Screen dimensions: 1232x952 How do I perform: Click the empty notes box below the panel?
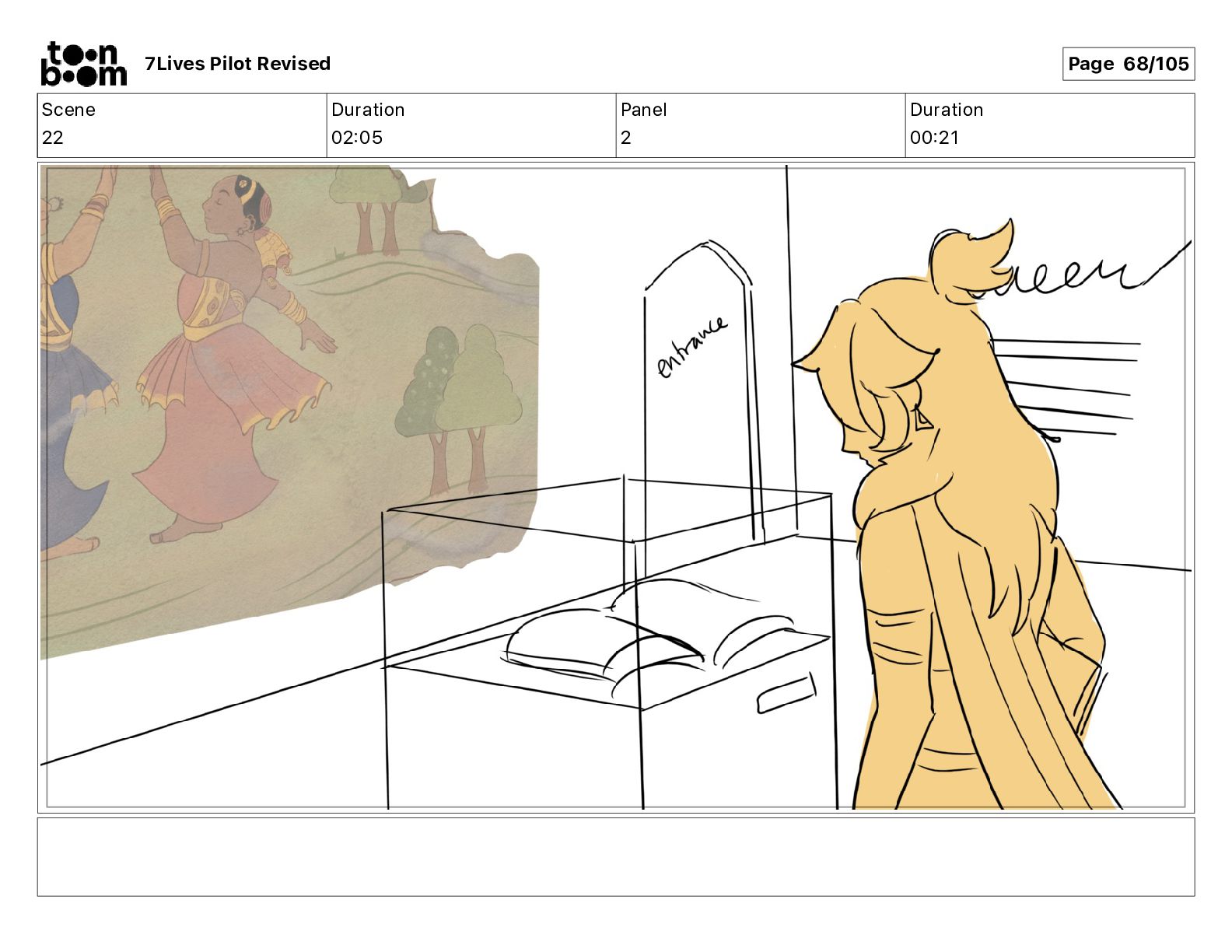616,856
